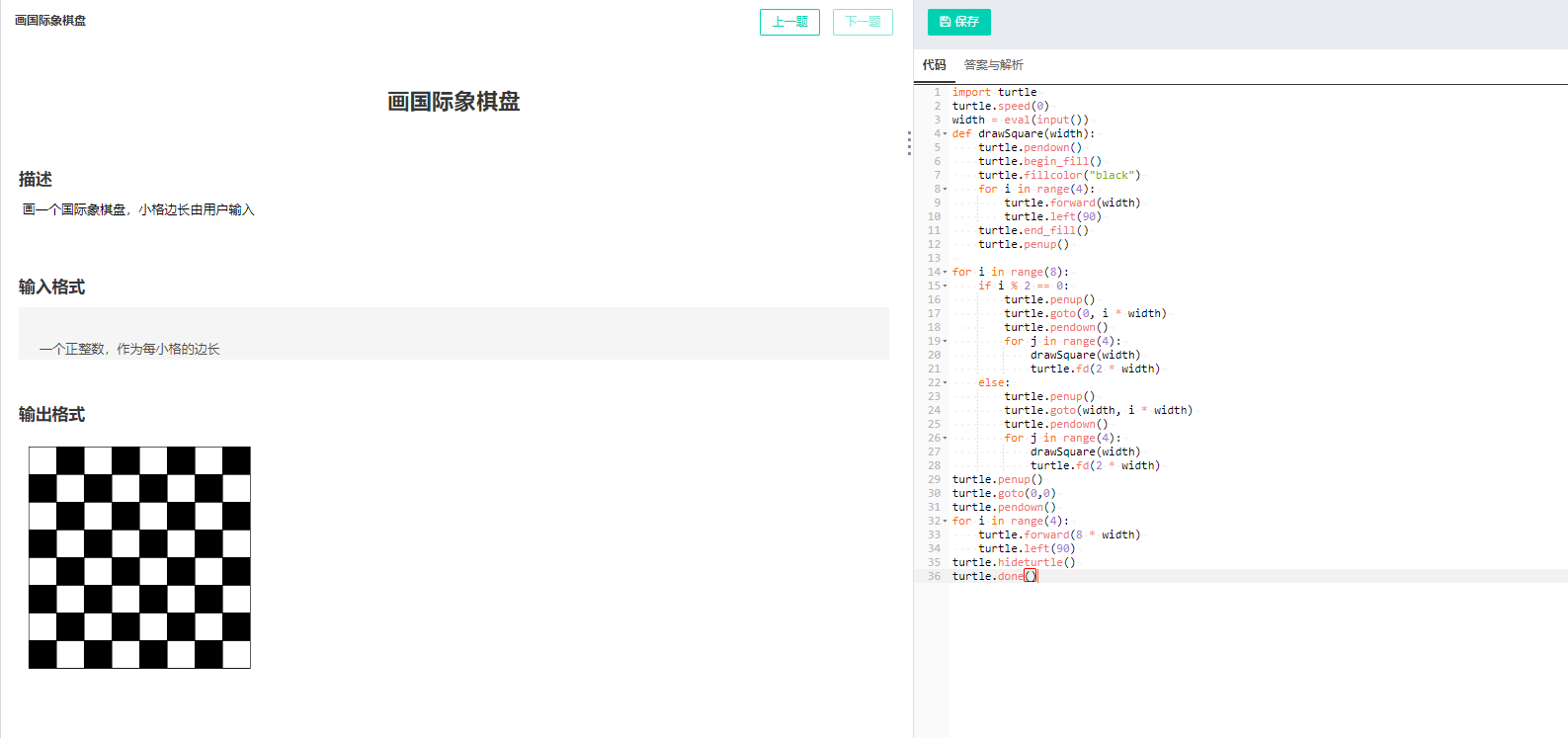Click the green 保存 save button
This screenshot has height=738, width=1568.
pyautogui.click(x=958, y=22)
